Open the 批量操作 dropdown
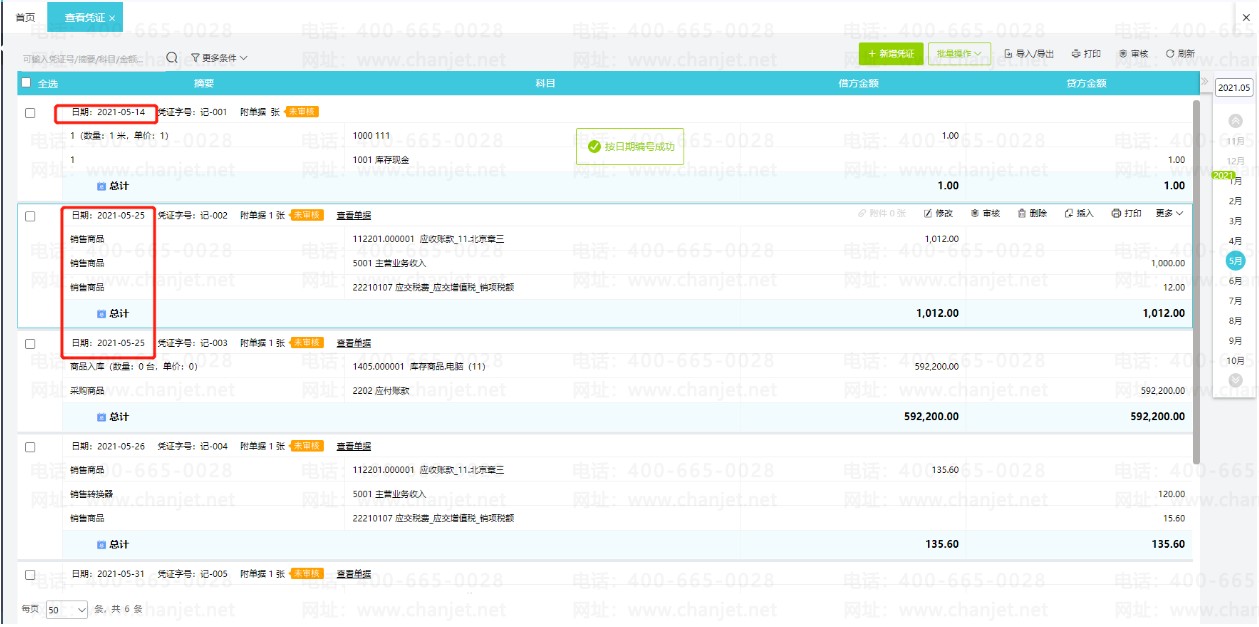The height and width of the screenshot is (627, 1259). point(959,54)
